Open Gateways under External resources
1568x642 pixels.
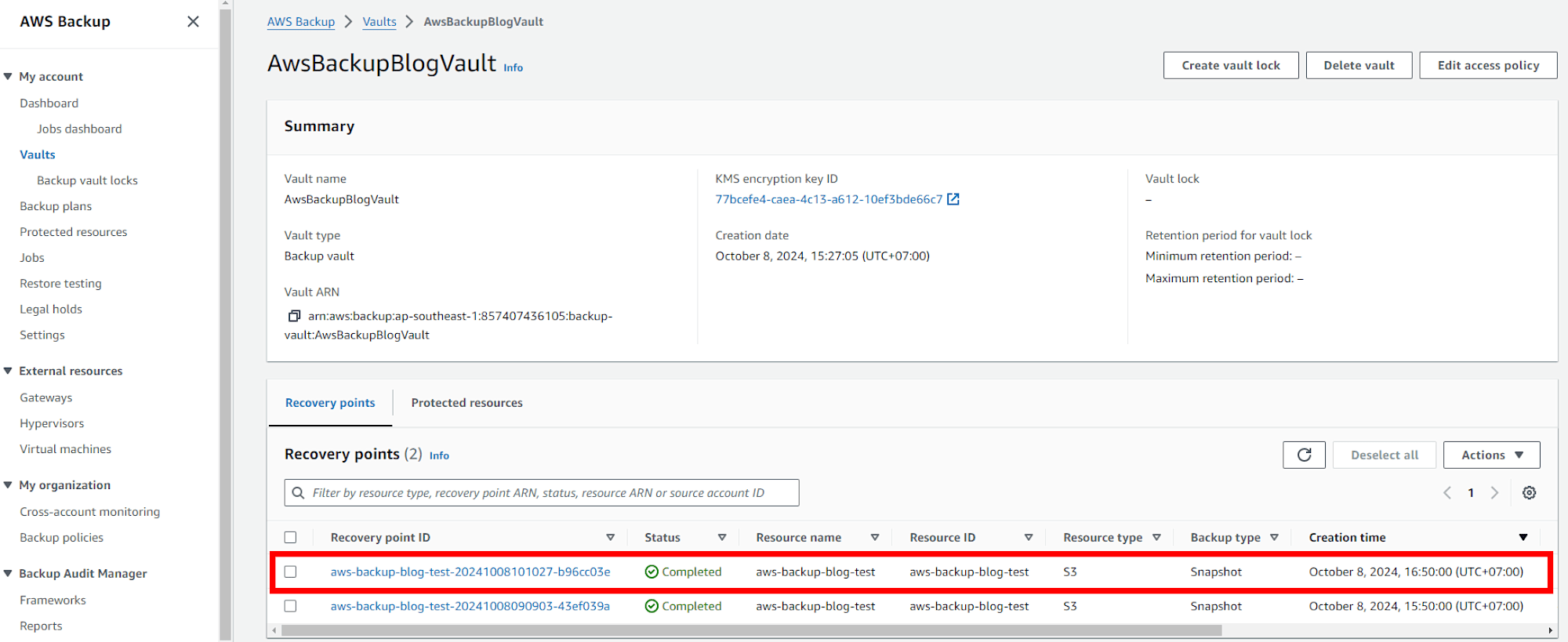45,398
